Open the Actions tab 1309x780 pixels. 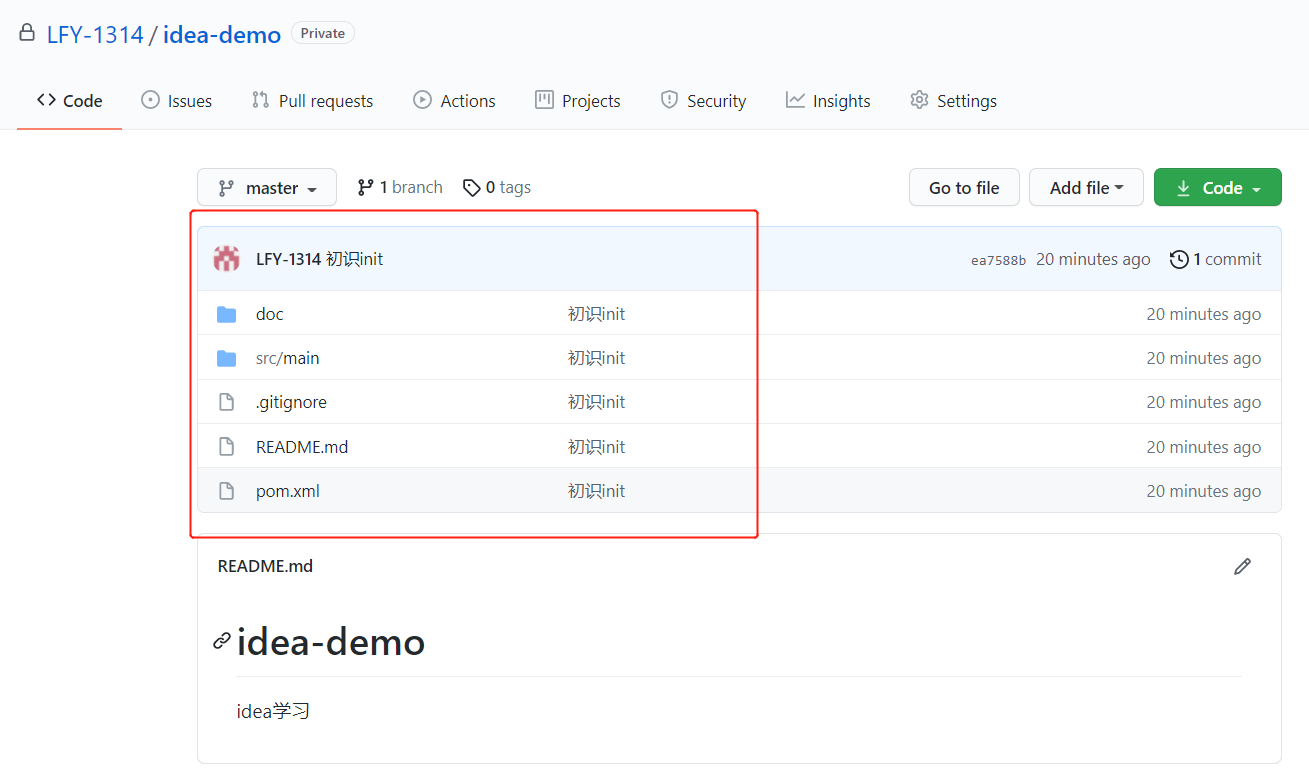(454, 101)
